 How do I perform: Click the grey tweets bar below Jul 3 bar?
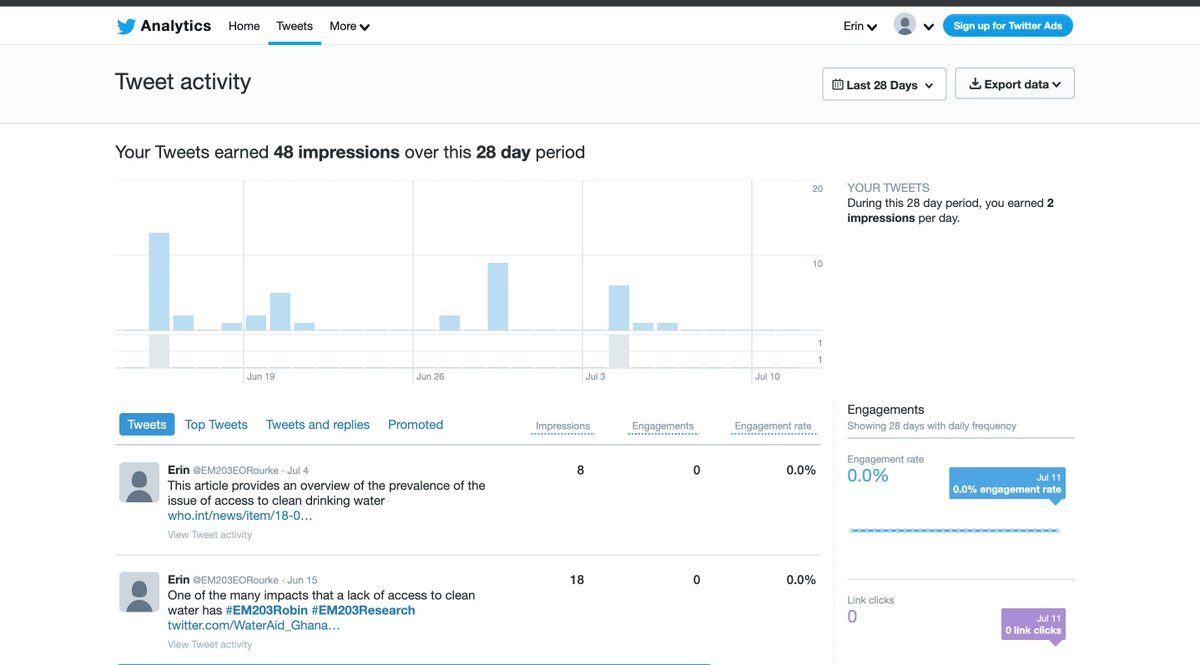tap(619, 351)
